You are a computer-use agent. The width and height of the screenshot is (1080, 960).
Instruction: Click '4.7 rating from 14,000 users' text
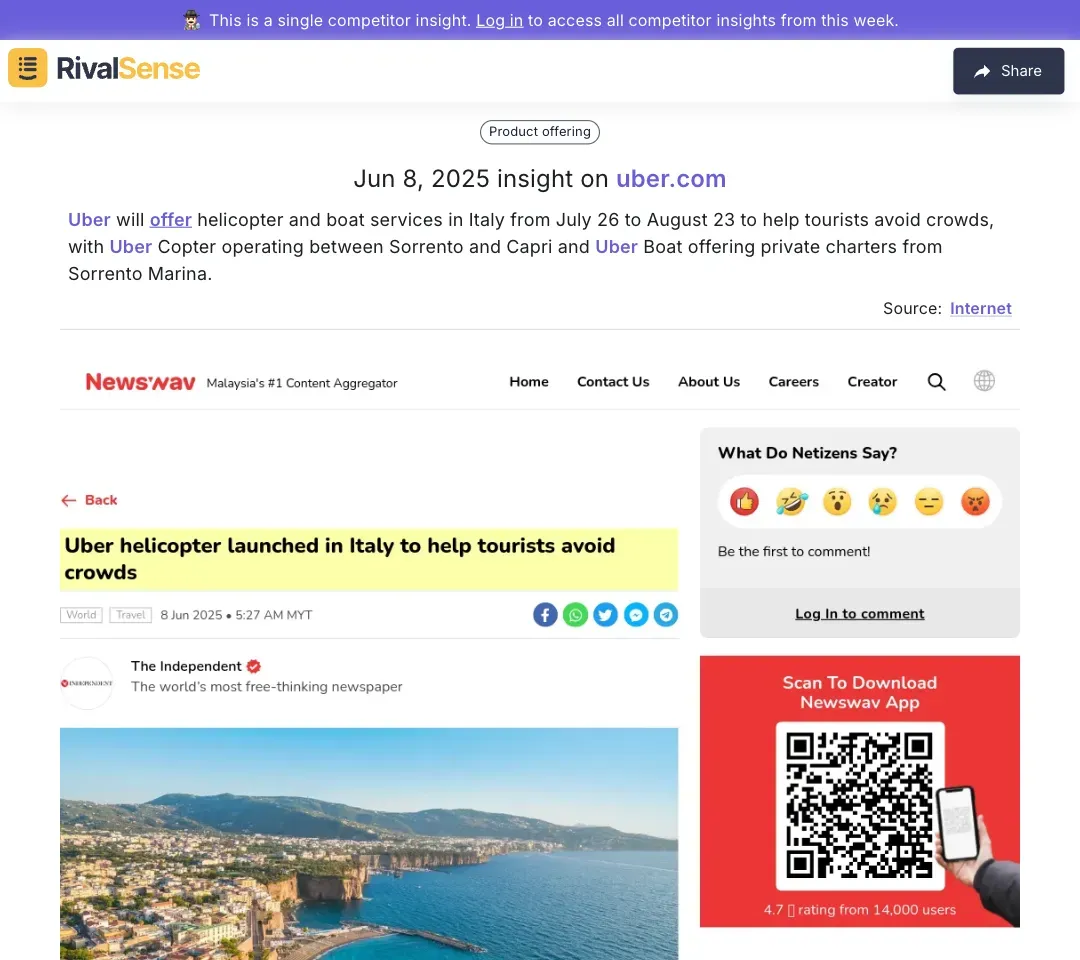click(860, 910)
